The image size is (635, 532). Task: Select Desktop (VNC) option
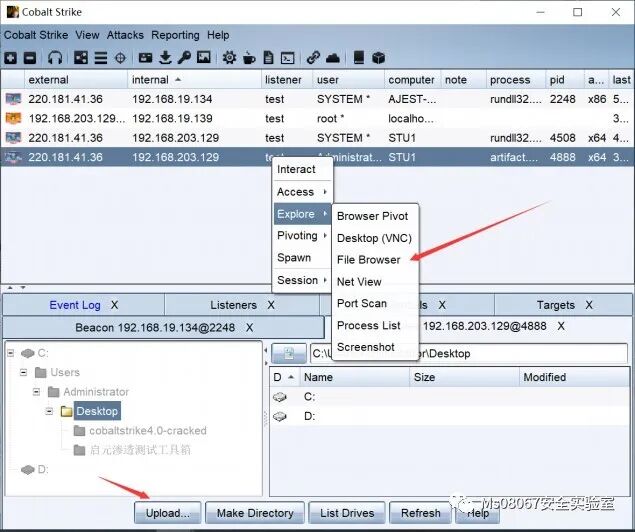point(375,238)
